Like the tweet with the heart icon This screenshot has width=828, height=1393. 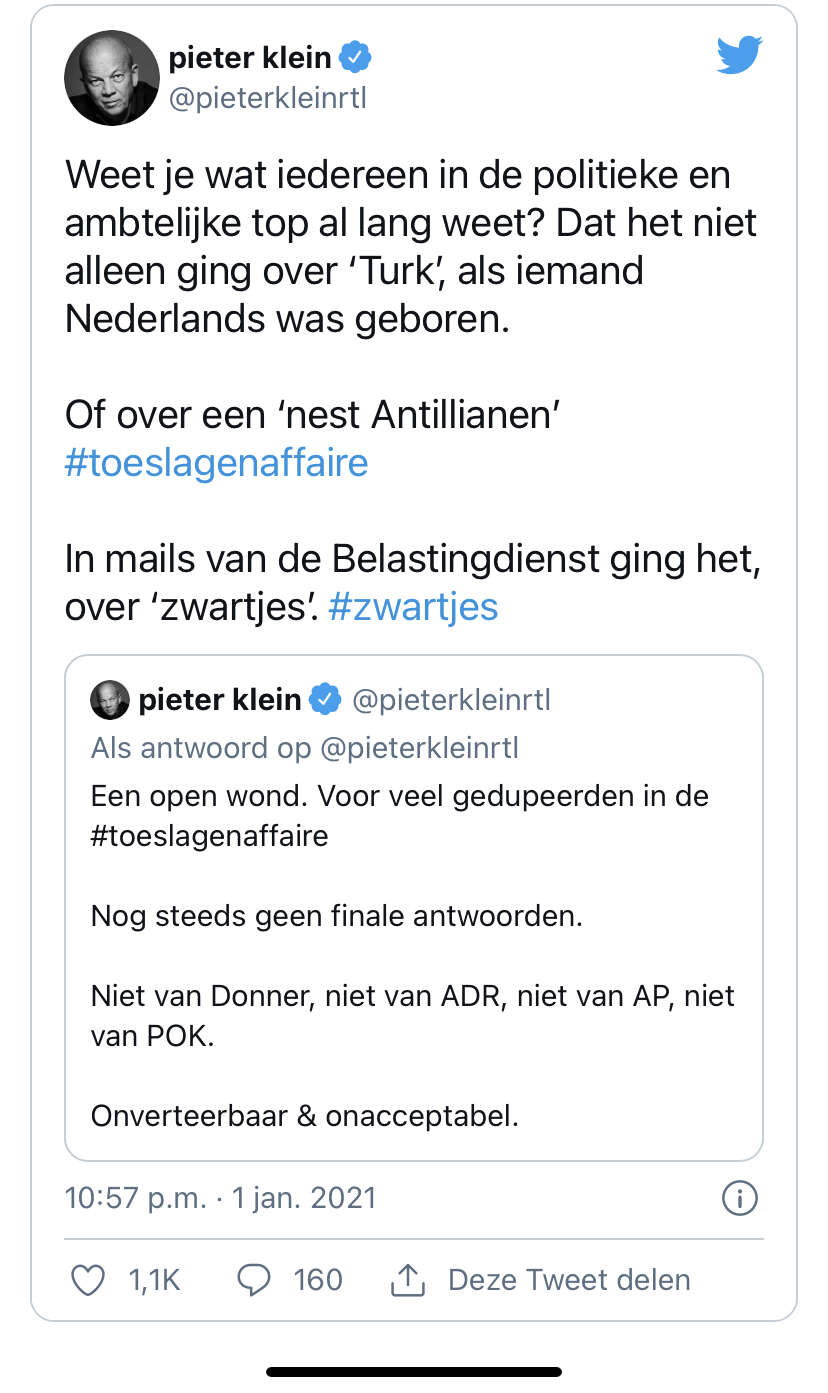(90, 1280)
